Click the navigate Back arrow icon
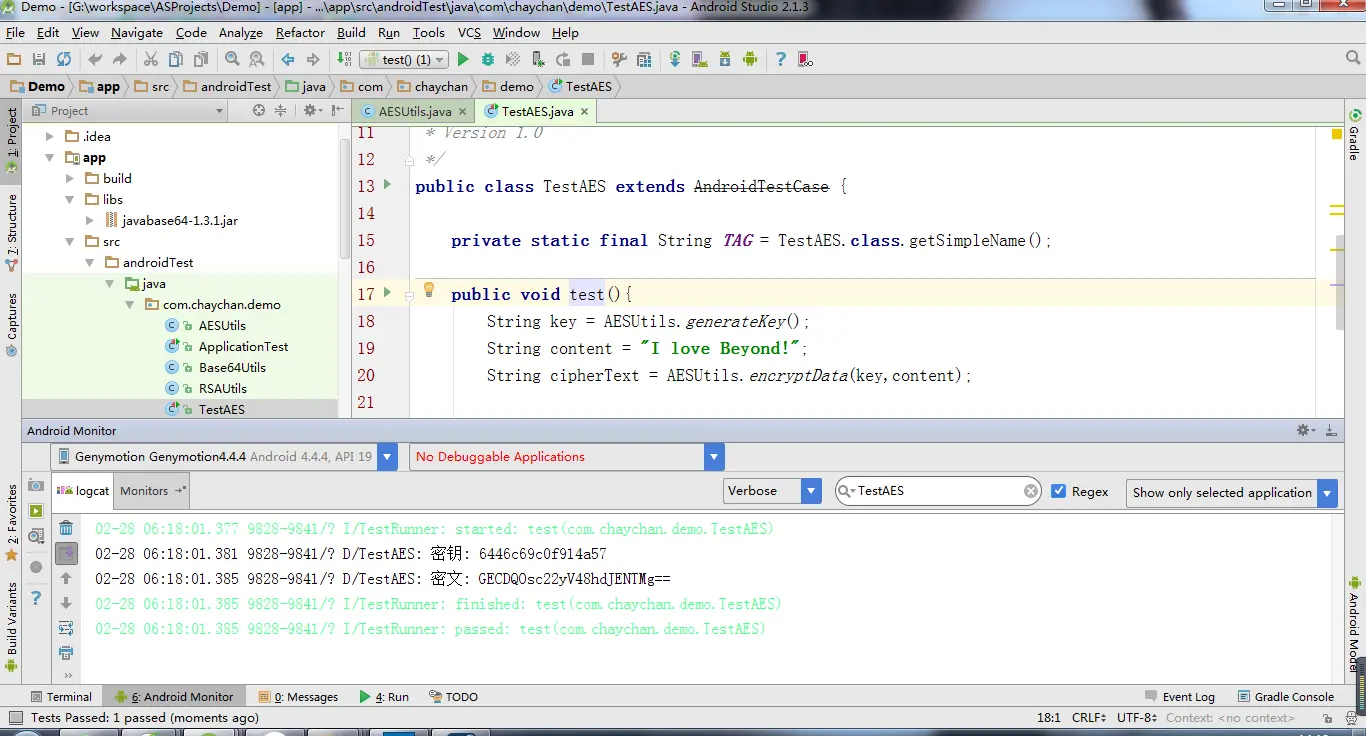The height and width of the screenshot is (736, 1366). point(288,59)
